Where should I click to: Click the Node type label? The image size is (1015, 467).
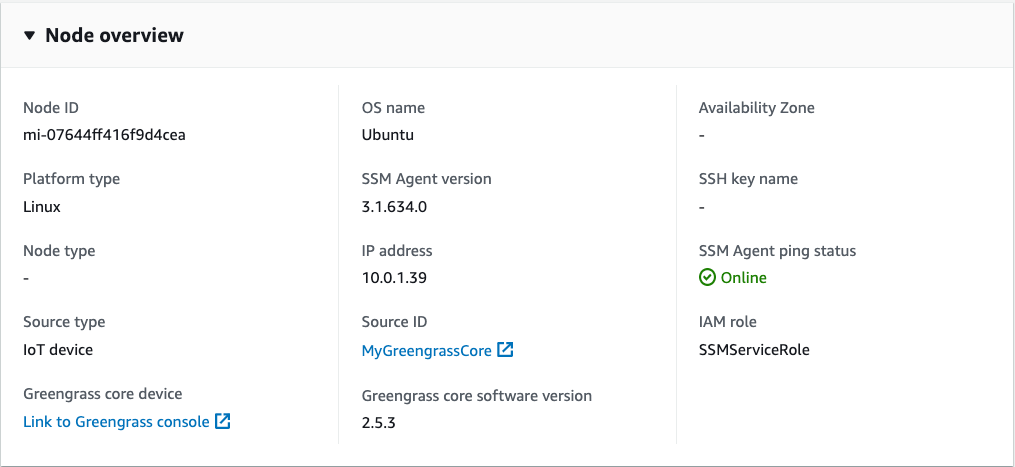click(59, 251)
